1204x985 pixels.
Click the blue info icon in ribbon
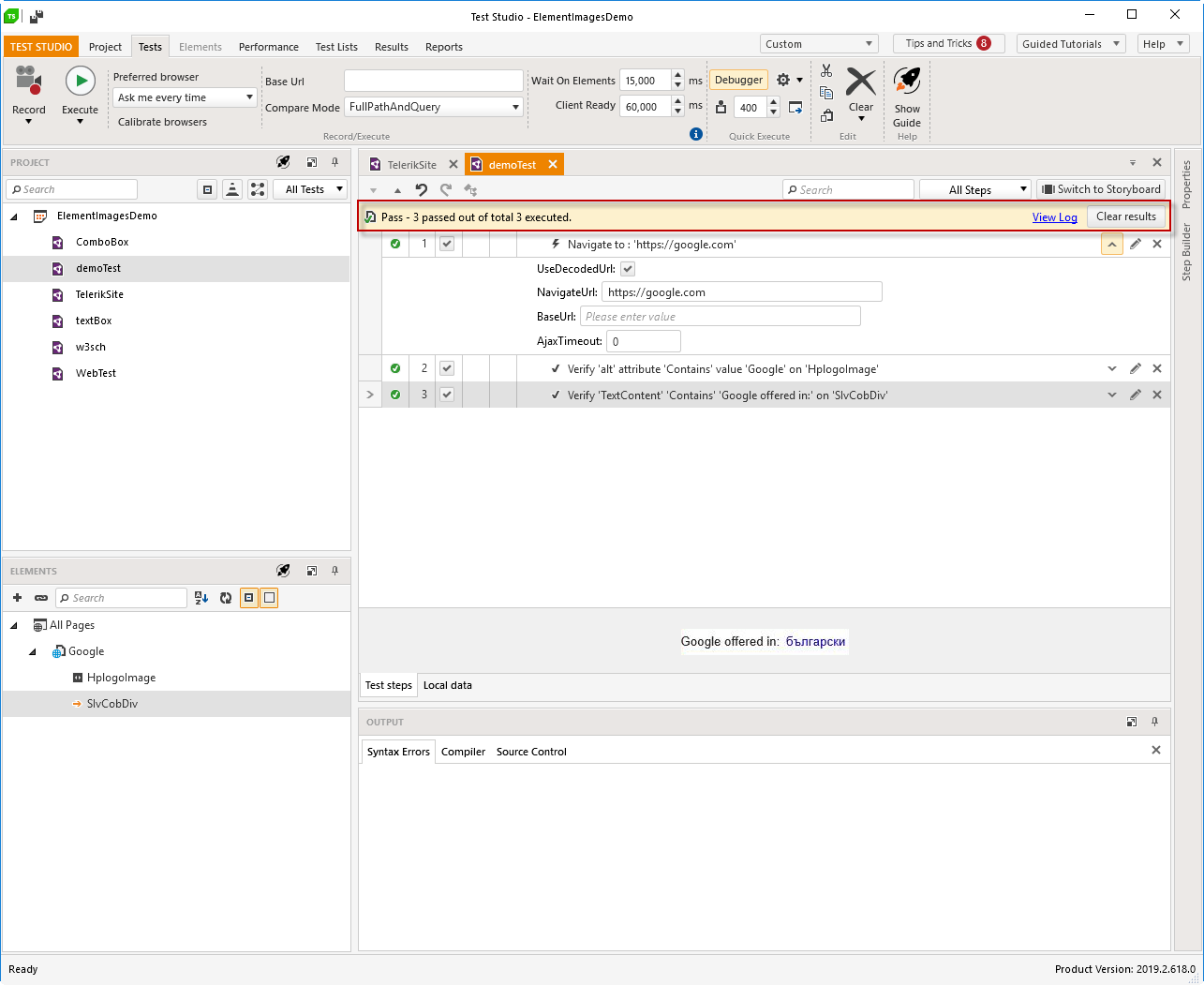pos(696,134)
